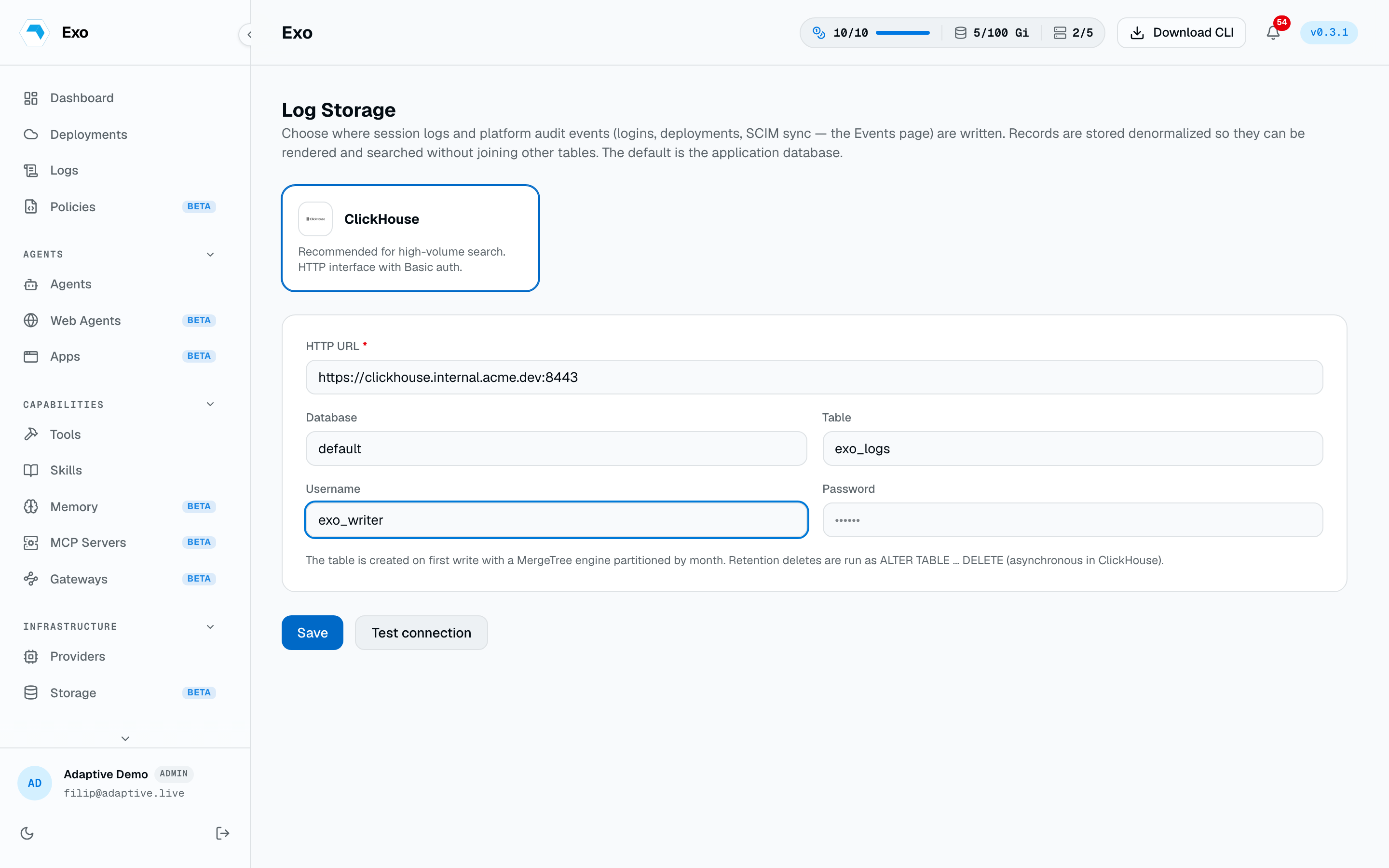Image resolution: width=1389 pixels, height=868 pixels.
Task: Click the Download CLI button
Action: (x=1181, y=33)
